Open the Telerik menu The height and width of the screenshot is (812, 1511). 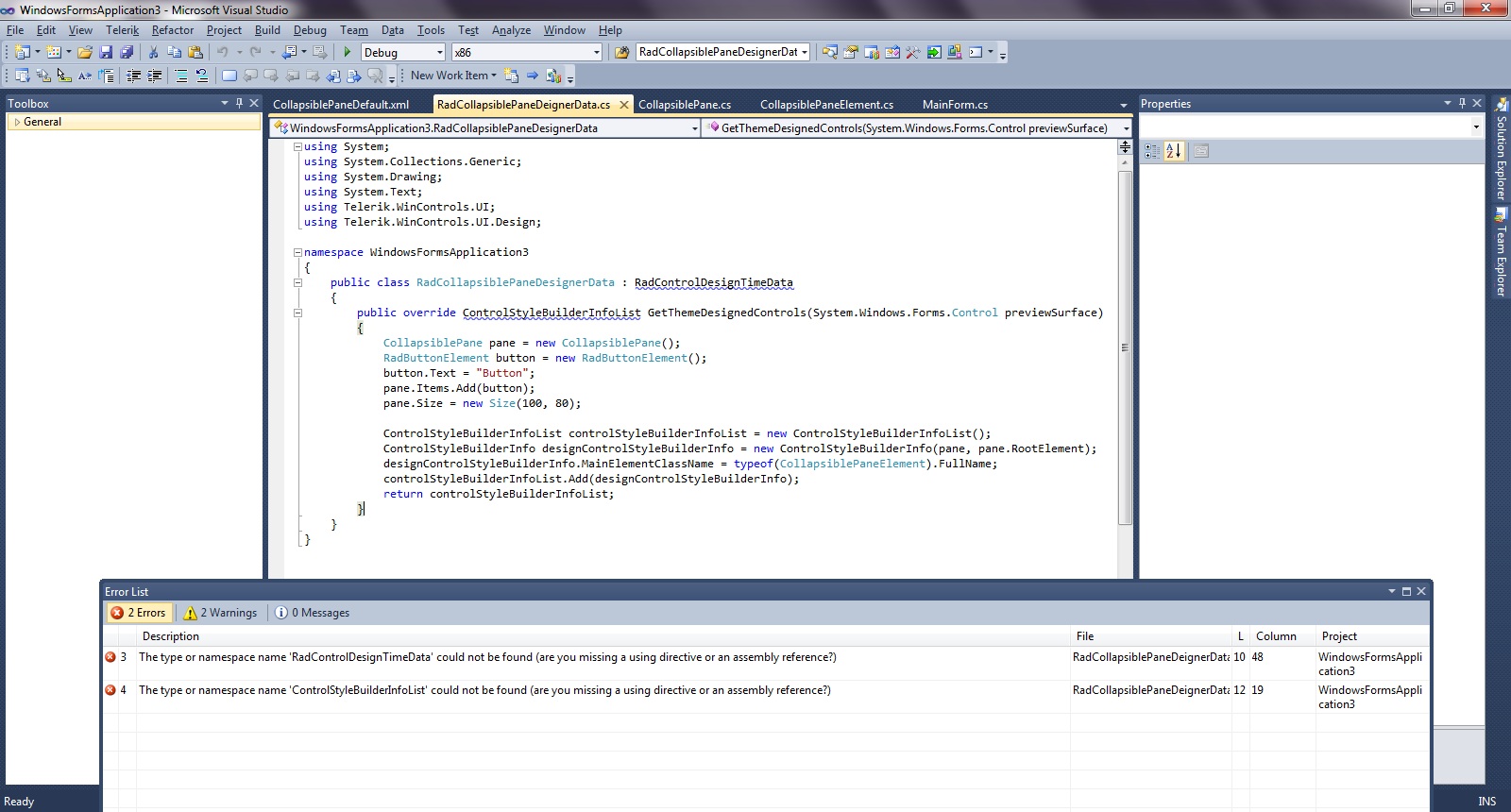click(122, 30)
